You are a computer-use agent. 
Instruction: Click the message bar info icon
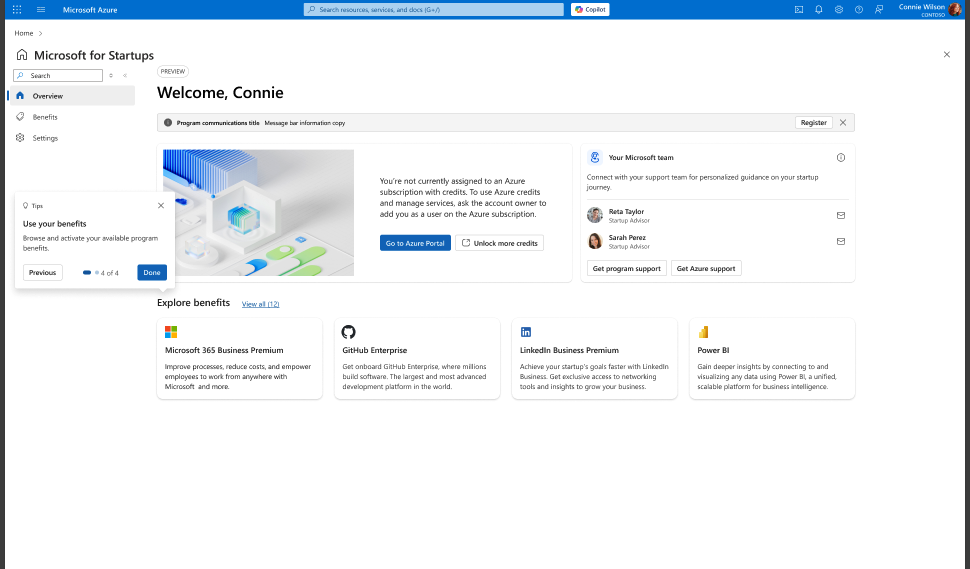tap(168, 122)
